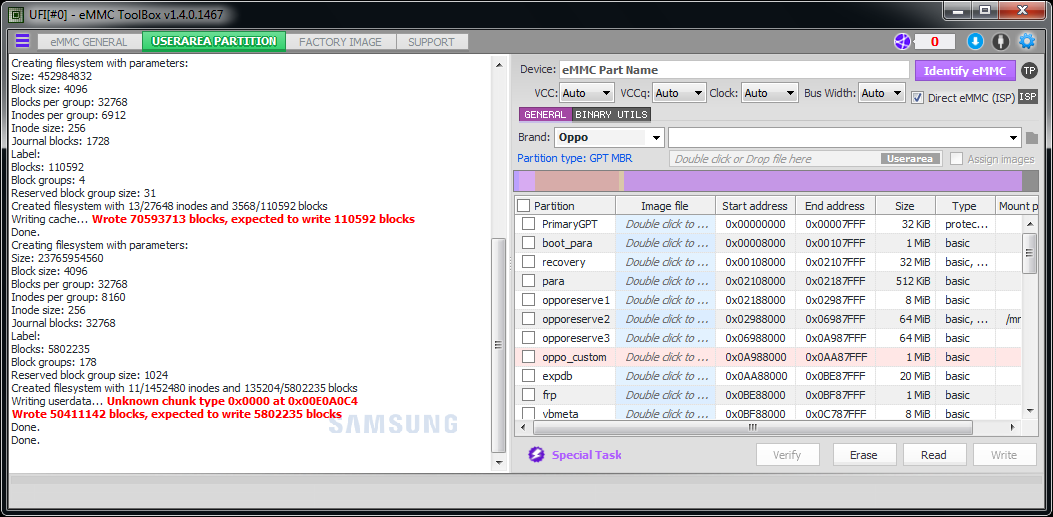The height and width of the screenshot is (517, 1053).
Task: Click the partition table vertical scrollbar thumb
Action: pyautogui.click(x=1030, y=252)
